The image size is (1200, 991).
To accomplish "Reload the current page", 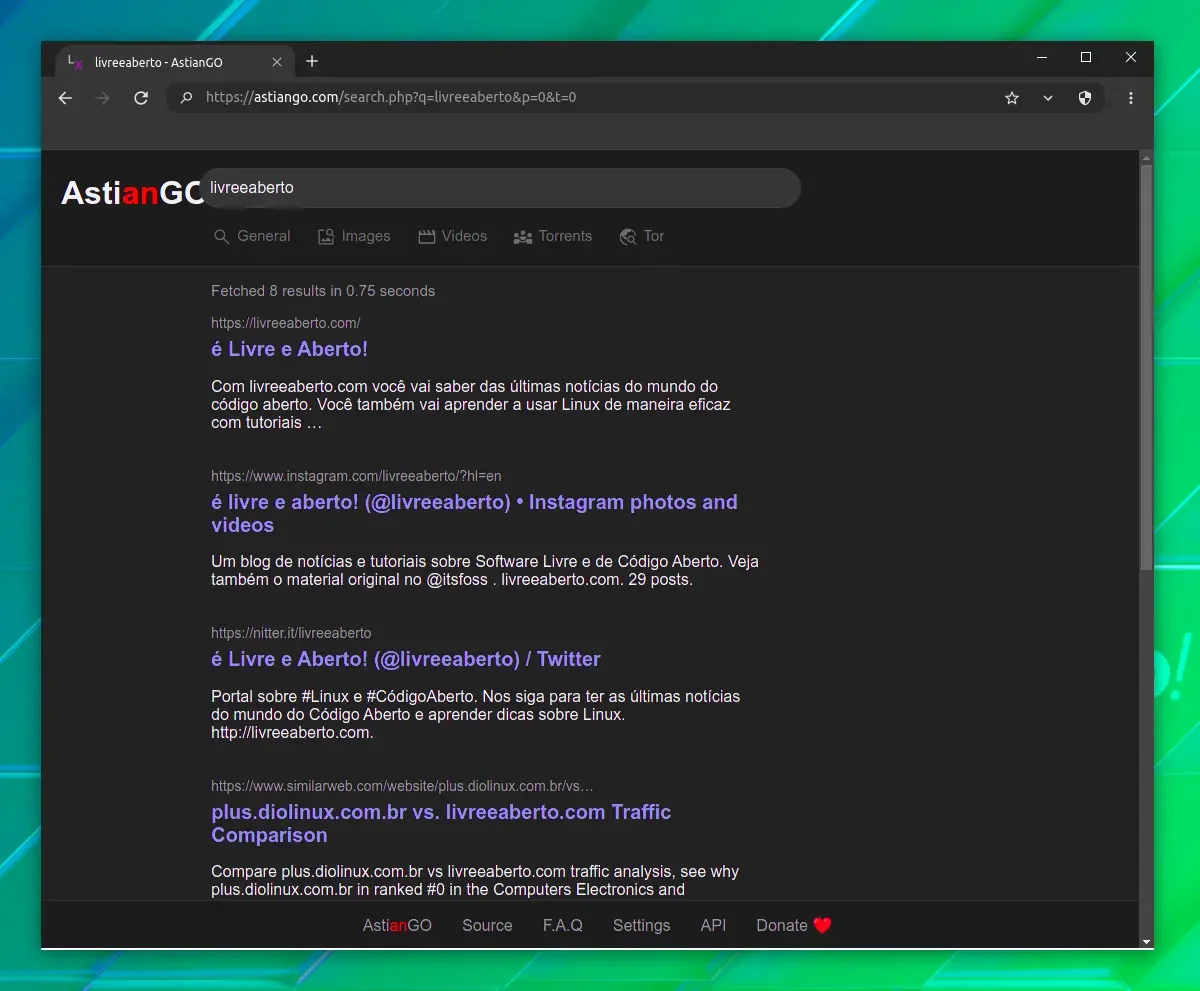I will tap(141, 98).
